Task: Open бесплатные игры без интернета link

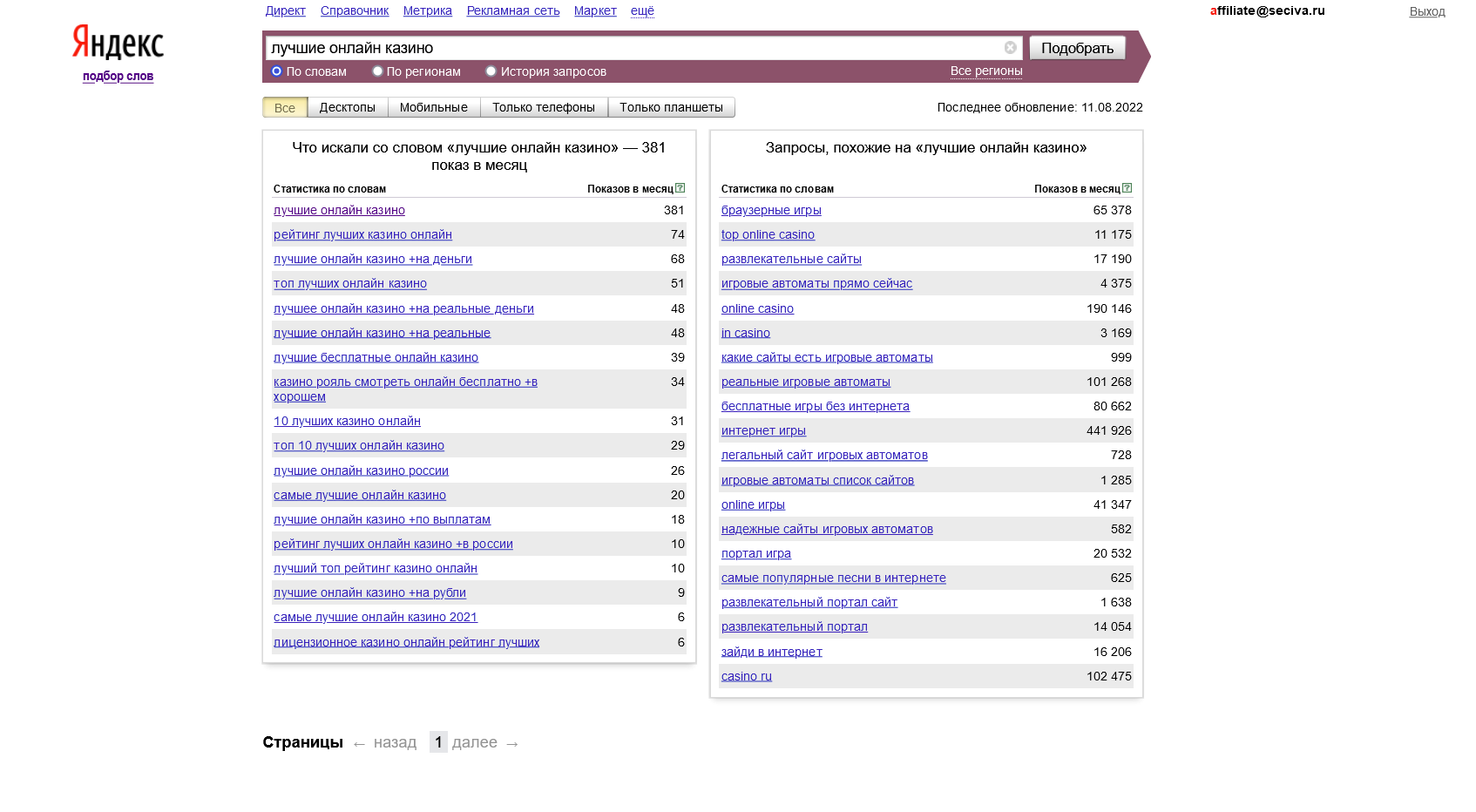Action: (x=816, y=406)
